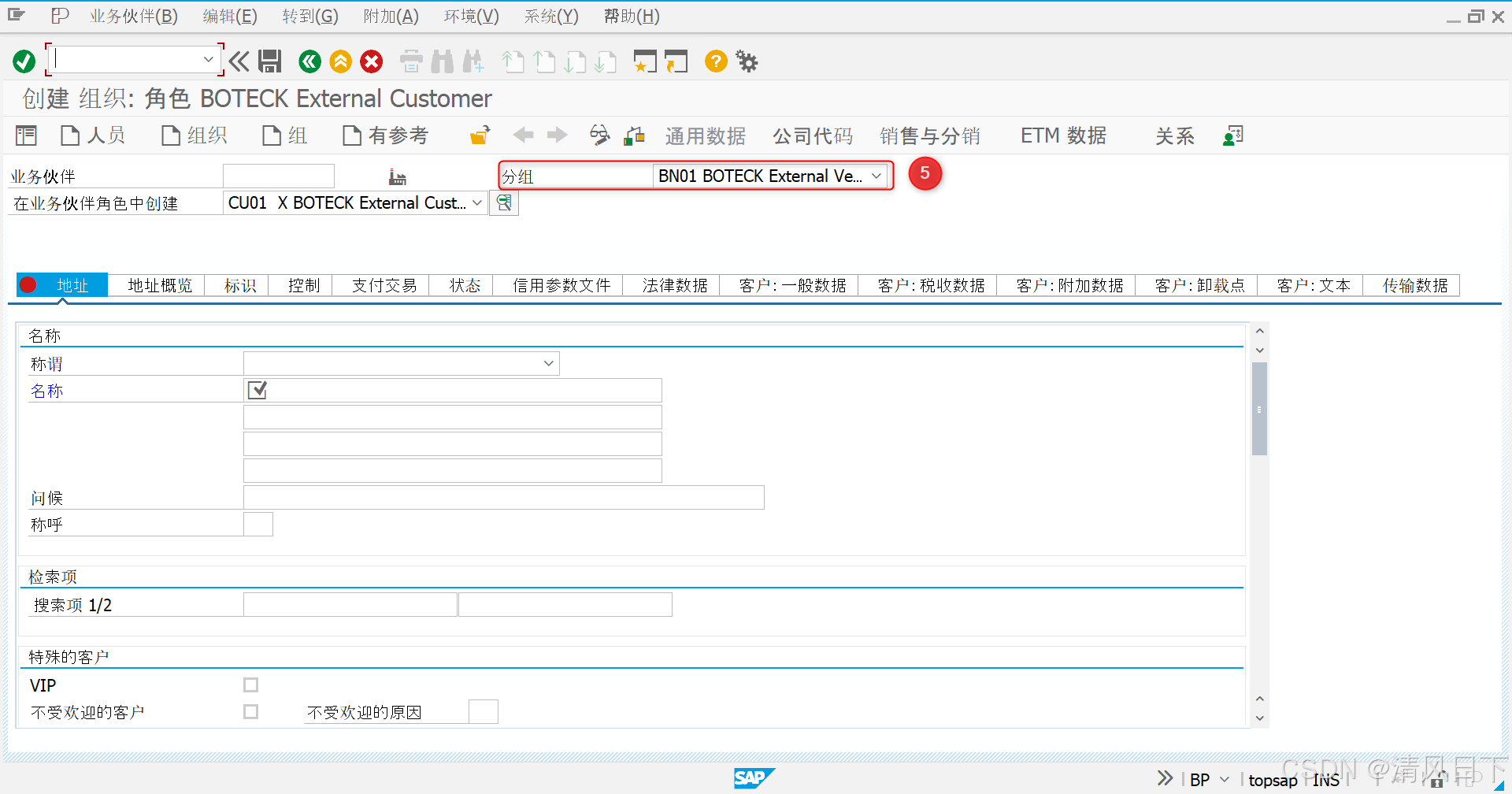Open the 系统(Y) menu
The image size is (1512, 794).
point(550,16)
